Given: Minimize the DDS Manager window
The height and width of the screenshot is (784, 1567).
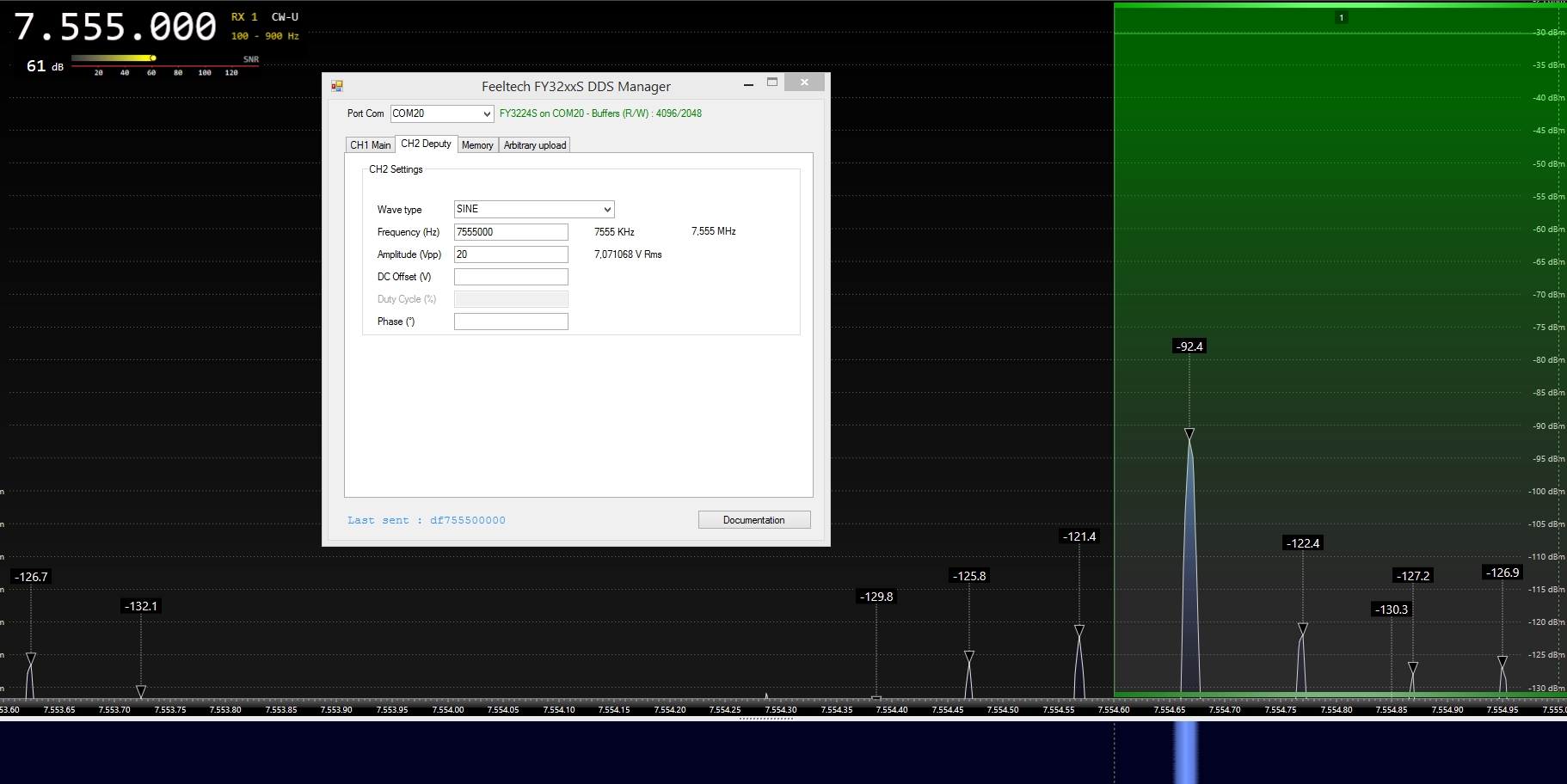Looking at the screenshot, I should pyautogui.click(x=748, y=83).
